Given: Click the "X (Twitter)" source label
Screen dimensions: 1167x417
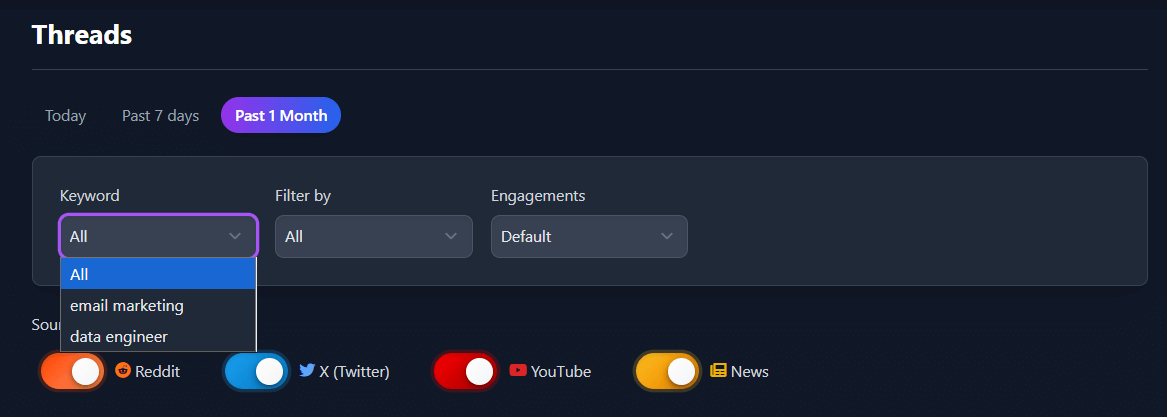Looking at the screenshot, I should pyautogui.click(x=354, y=372).
